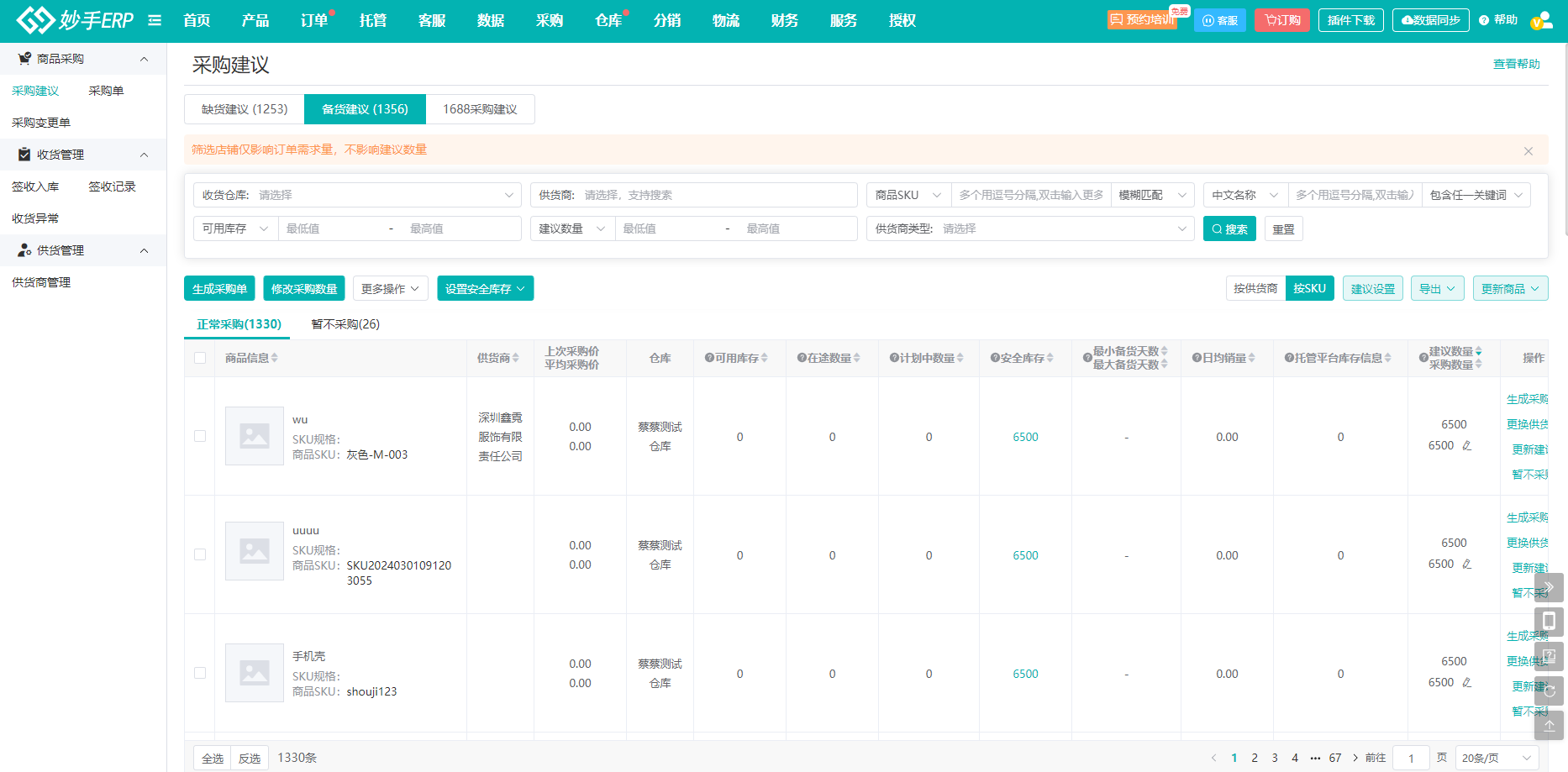Check the 手机壳 product row
This screenshot has height=772, width=1568.
(x=200, y=673)
